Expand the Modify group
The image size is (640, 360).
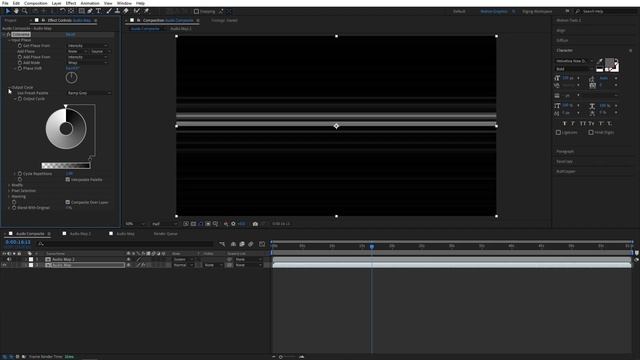click(x=9, y=185)
